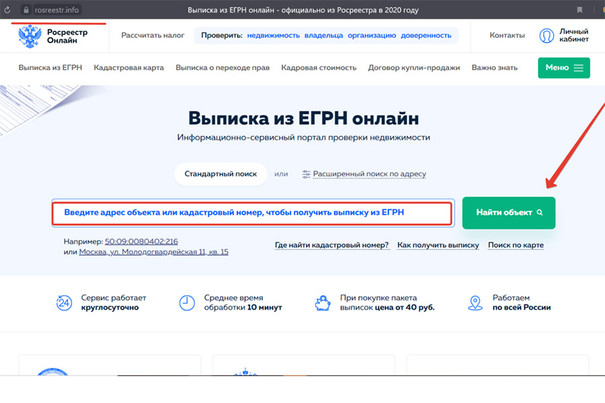Click the Информационно-сервисный портал subtitle
Screen dimensions: 605x403
303,137
